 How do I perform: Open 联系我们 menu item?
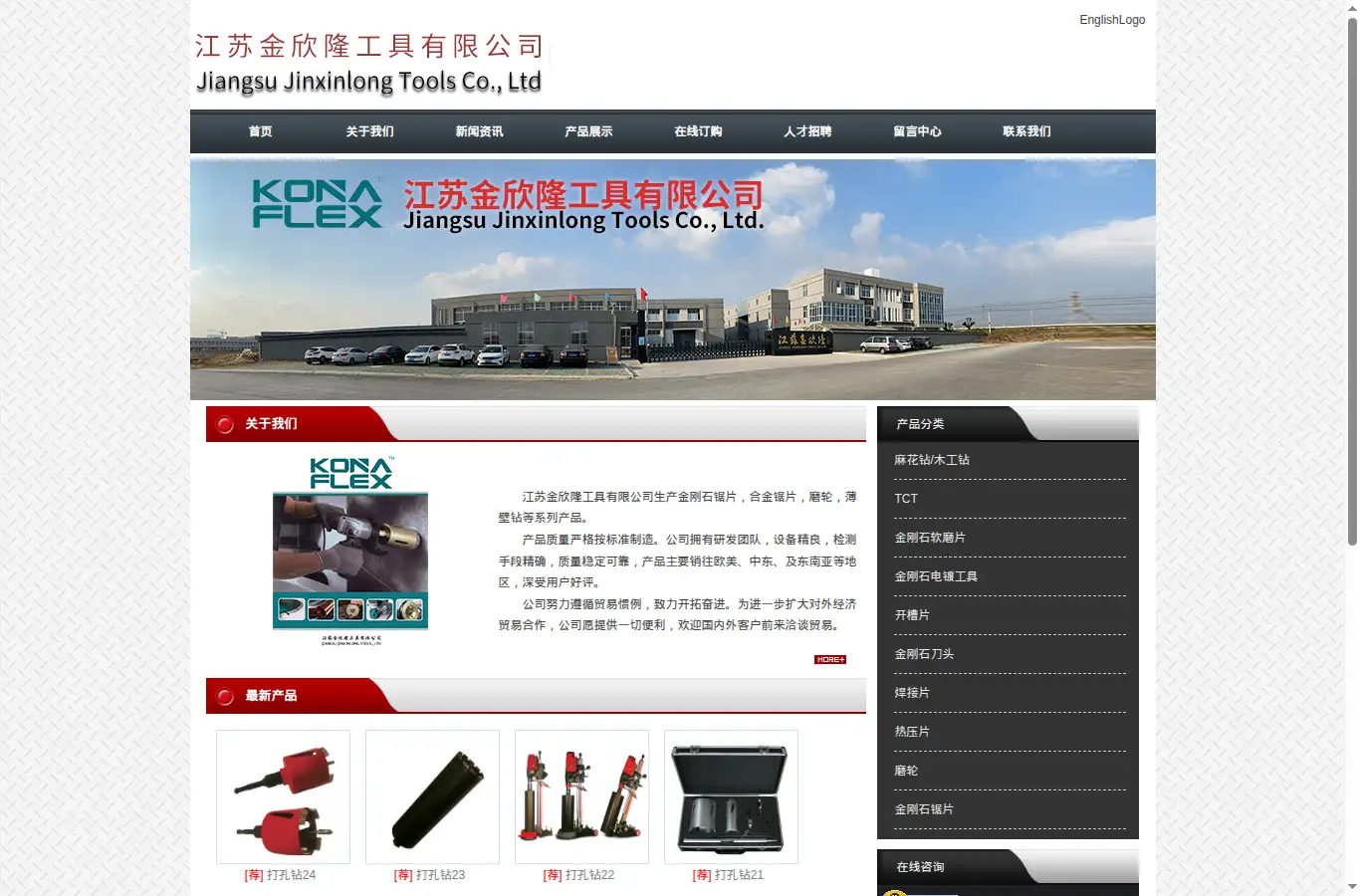(x=1026, y=131)
